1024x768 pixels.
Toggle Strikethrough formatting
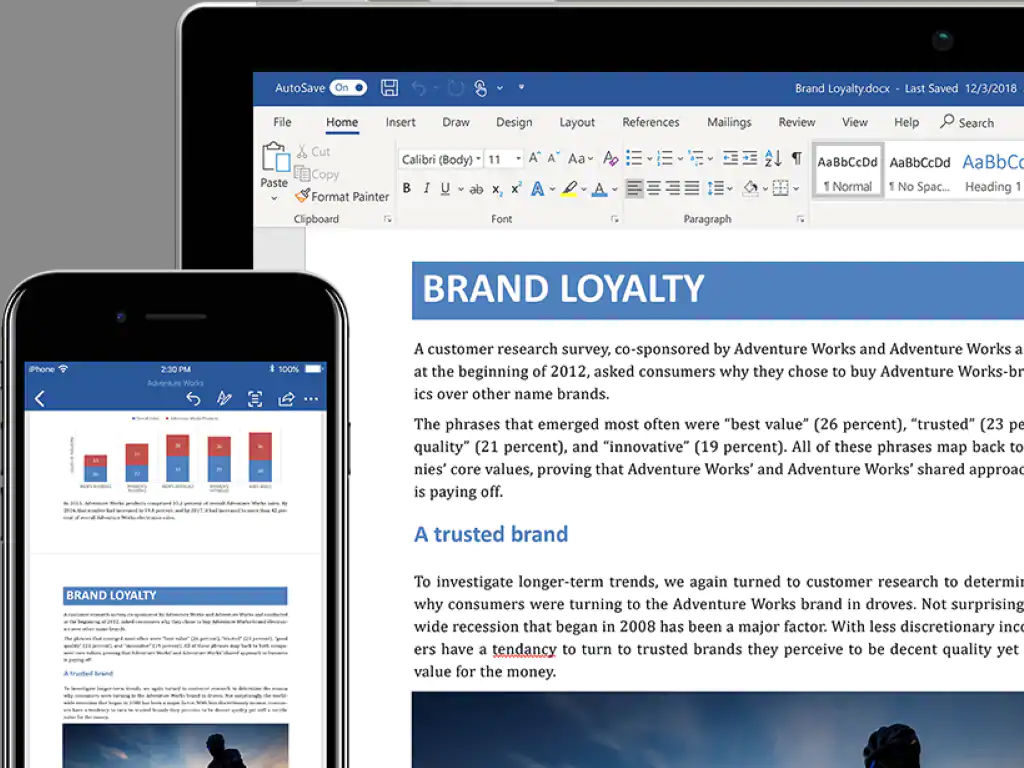click(477, 189)
